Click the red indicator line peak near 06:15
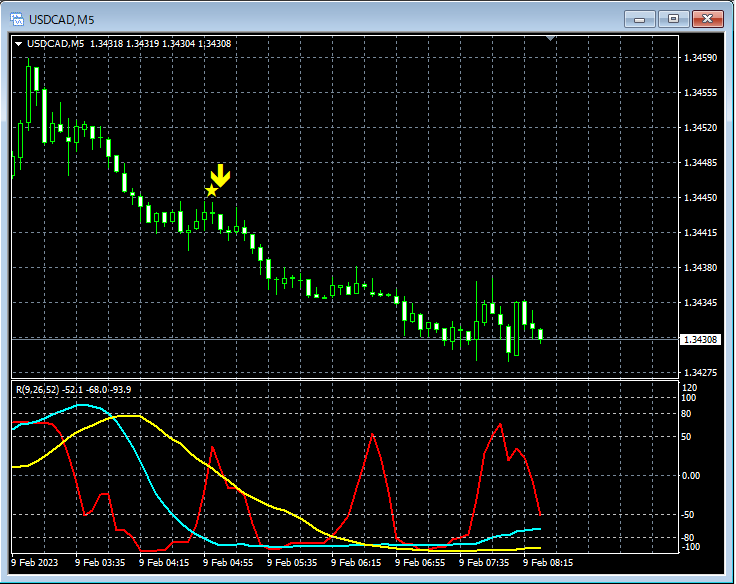This screenshot has height=584, width=736. (x=372, y=436)
